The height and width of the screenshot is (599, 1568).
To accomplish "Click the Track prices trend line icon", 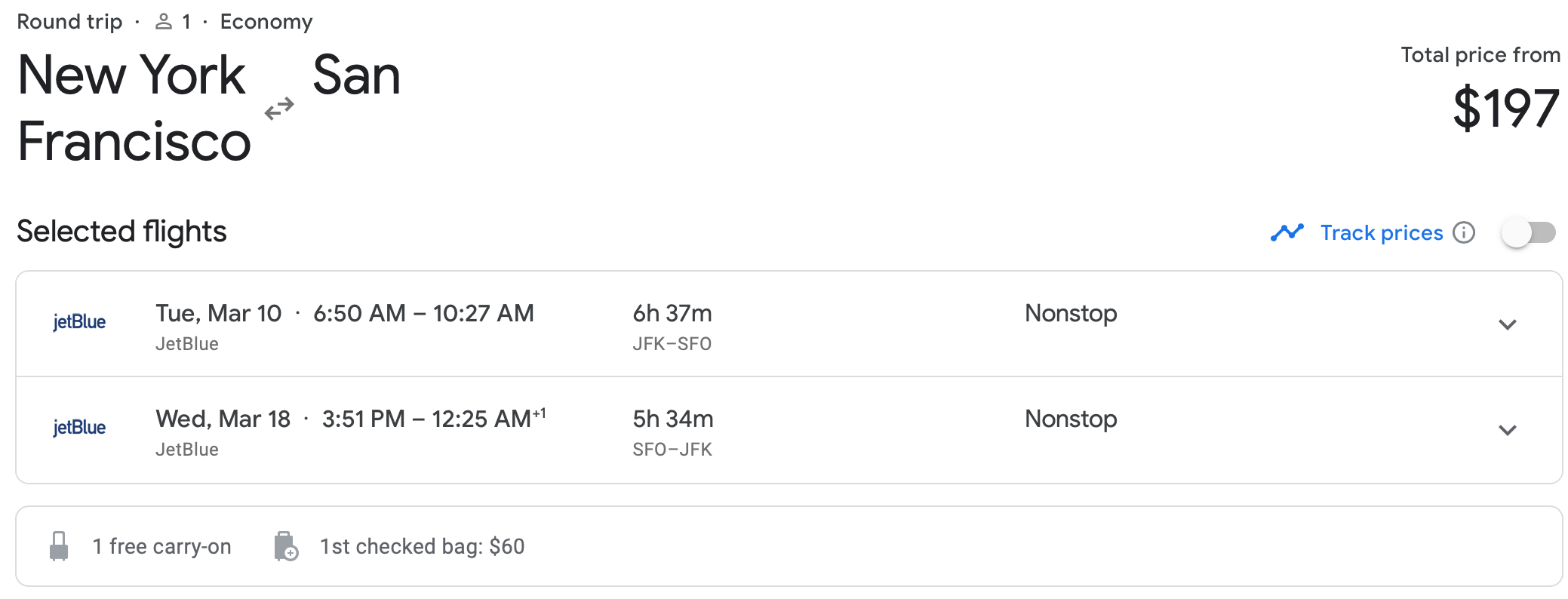I will 1287,232.
